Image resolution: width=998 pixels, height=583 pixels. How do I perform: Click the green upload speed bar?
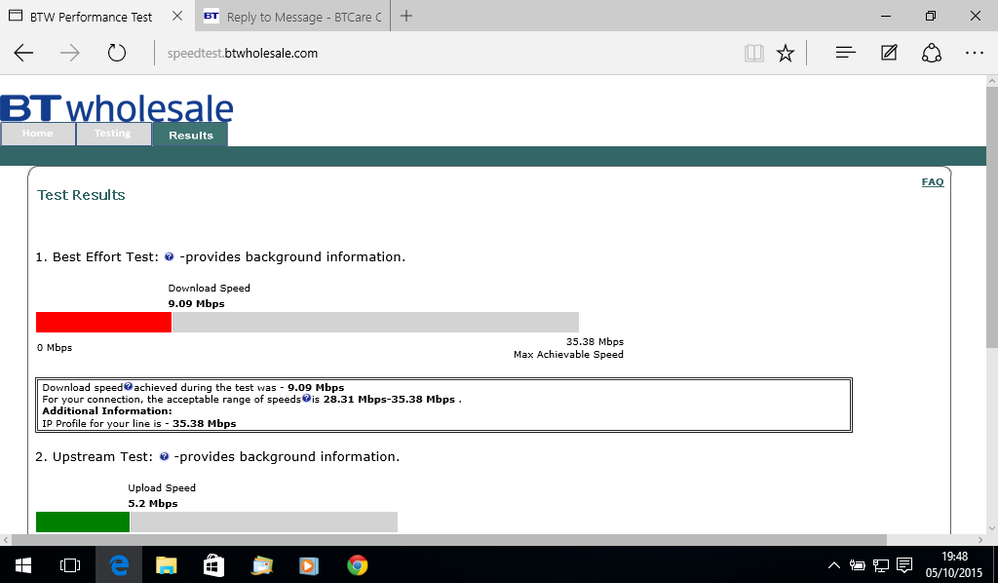click(83, 522)
